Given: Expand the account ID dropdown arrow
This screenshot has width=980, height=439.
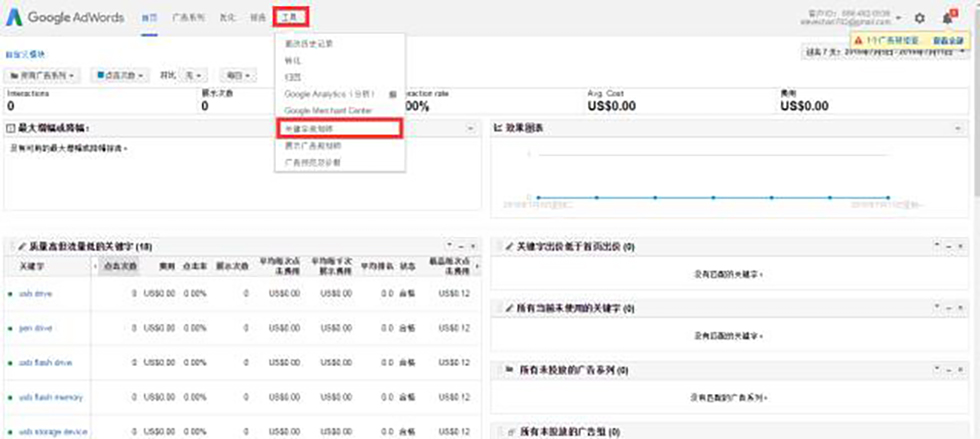Looking at the screenshot, I should 899,18.
